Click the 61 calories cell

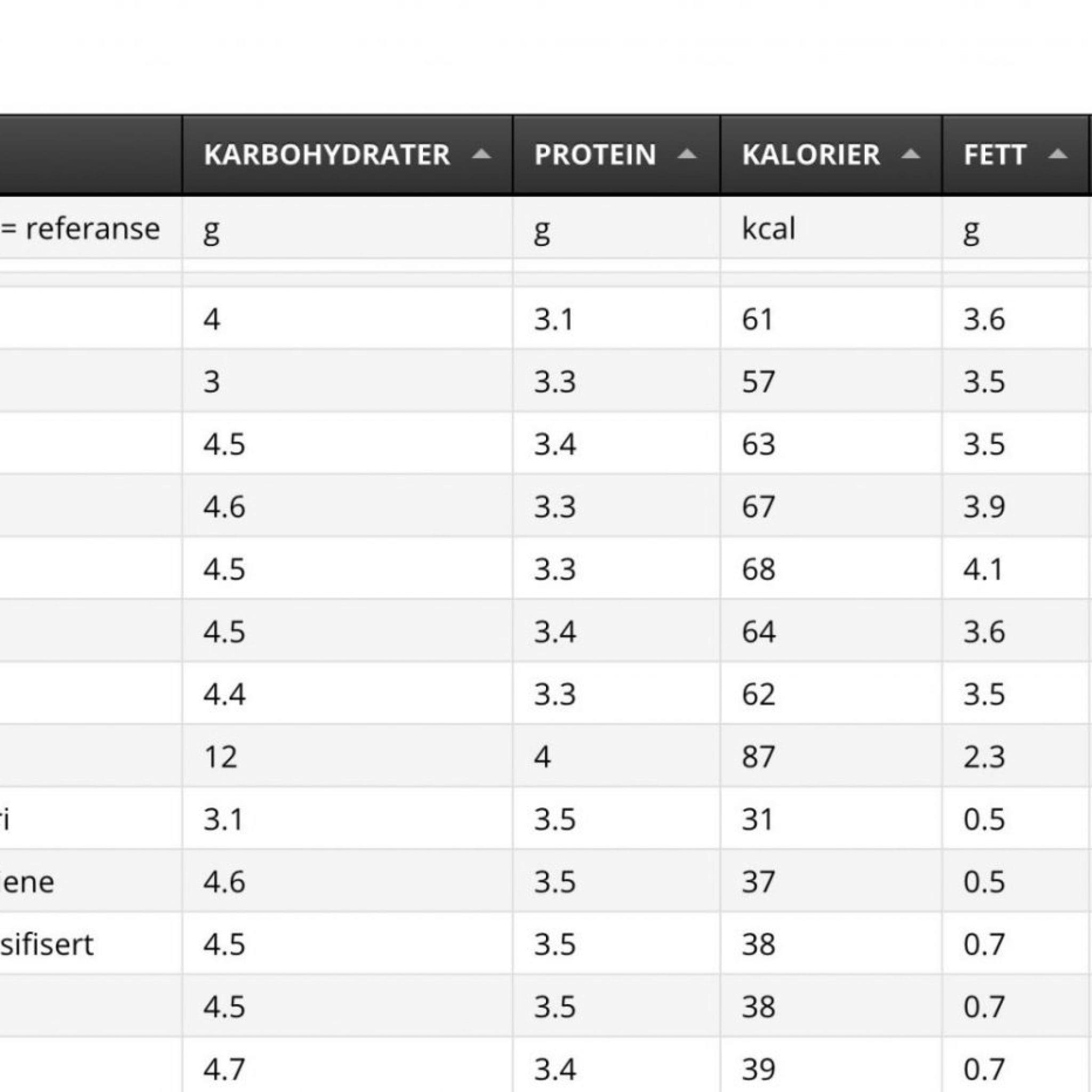click(831, 318)
